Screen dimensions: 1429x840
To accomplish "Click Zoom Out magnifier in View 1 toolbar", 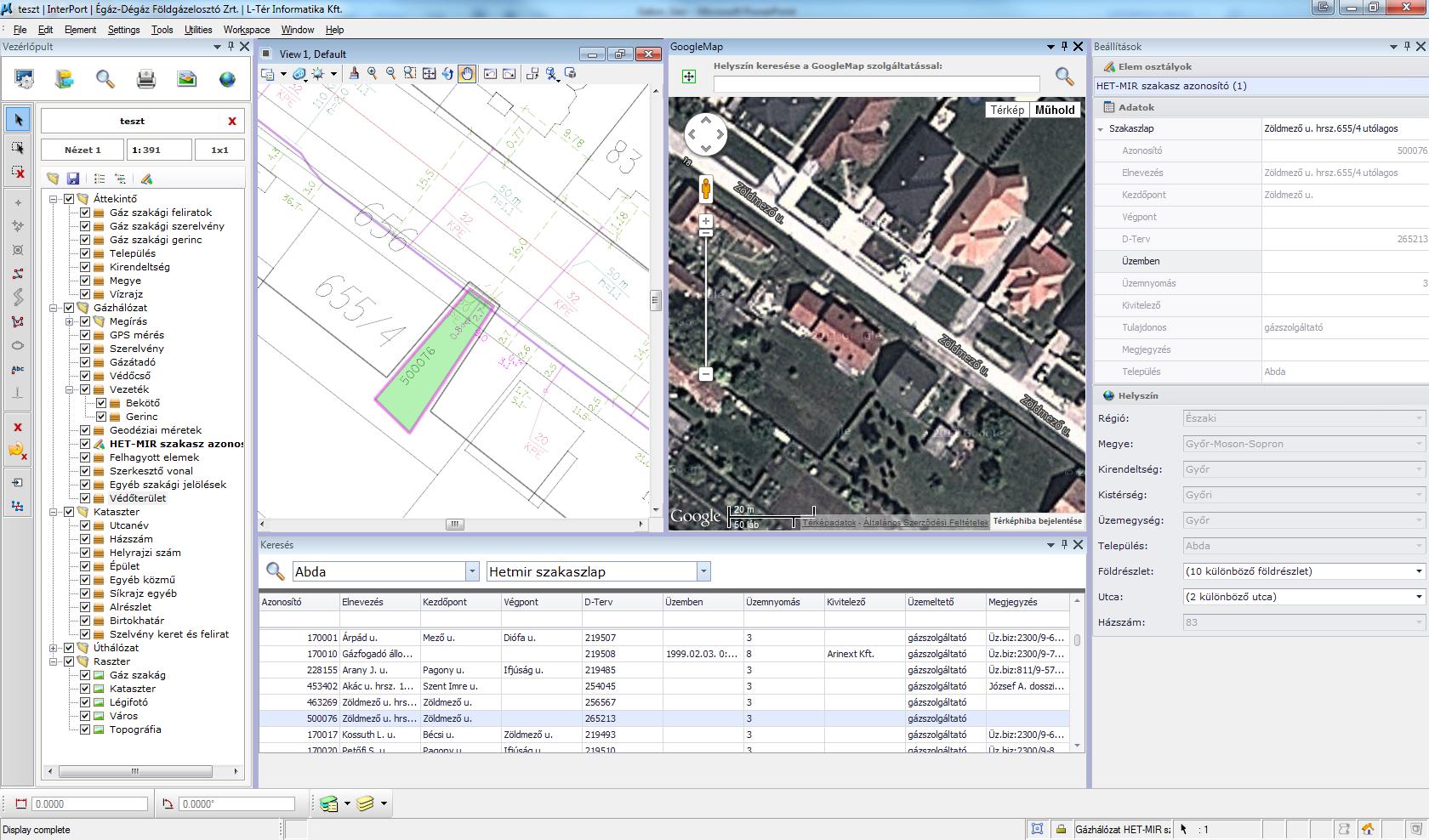I will (x=391, y=74).
